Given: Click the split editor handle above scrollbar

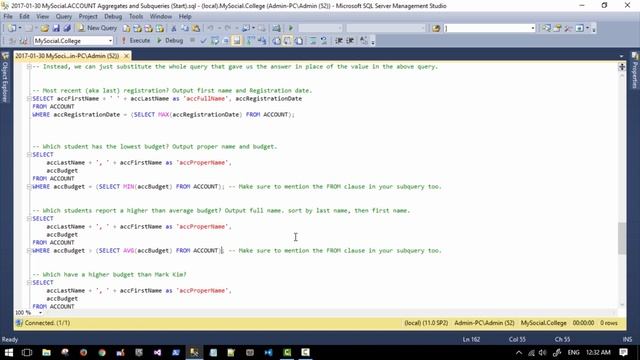Looking at the screenshot, I should (622, 67).
